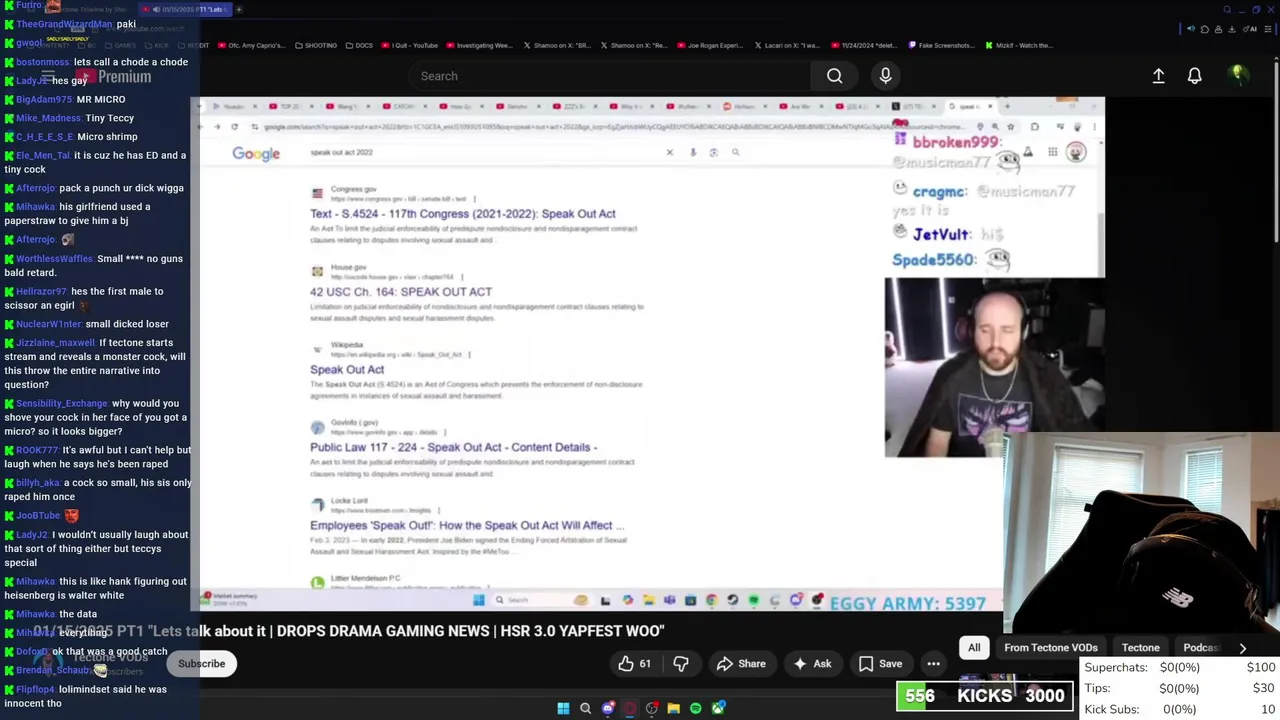This screenshot has width=1280, height=720.
Task: Click the JoobTube chat username
Action: tap(38, 516)
